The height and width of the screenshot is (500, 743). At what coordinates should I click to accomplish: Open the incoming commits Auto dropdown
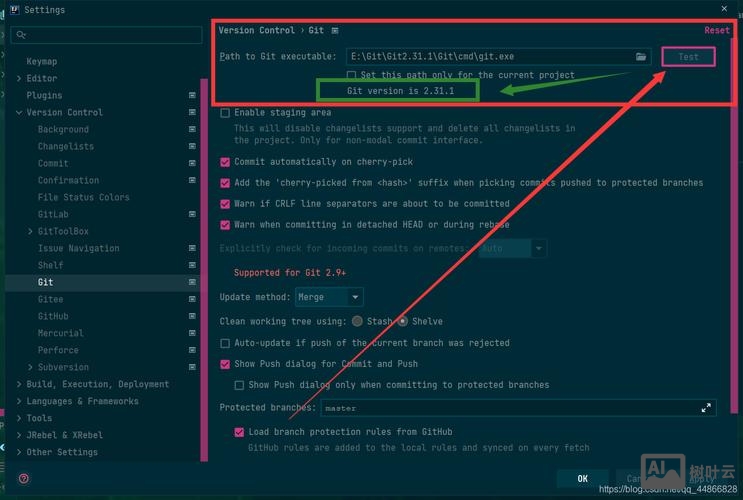[x=513, y=248]
